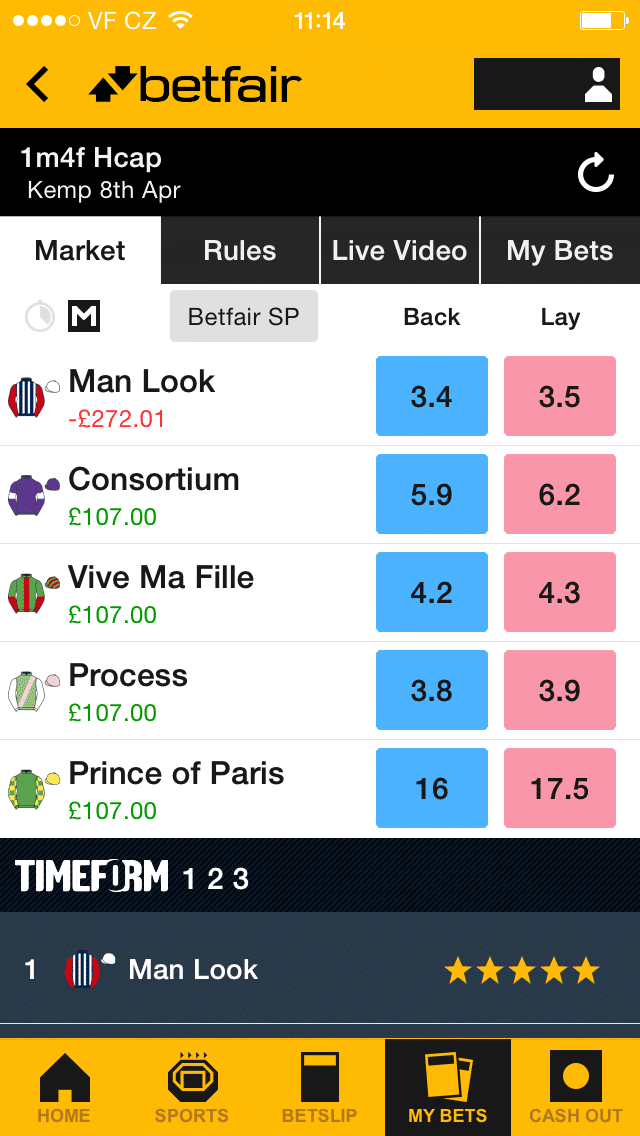Tap the back arrow in header
640x1136 pixels.
point(38,85)
